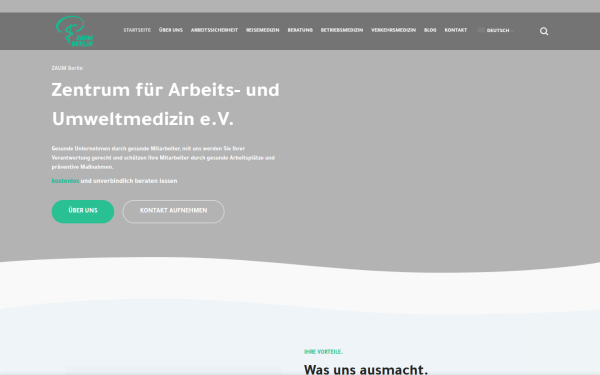This screenshot has width=600, height=375.
Task: Click the German flag icon beside Deutsch
Action: [481, 30]
